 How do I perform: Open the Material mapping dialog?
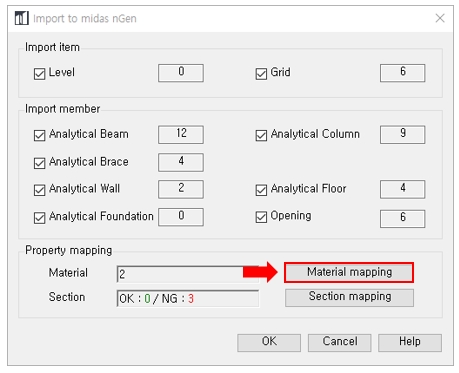click(349, 272)
